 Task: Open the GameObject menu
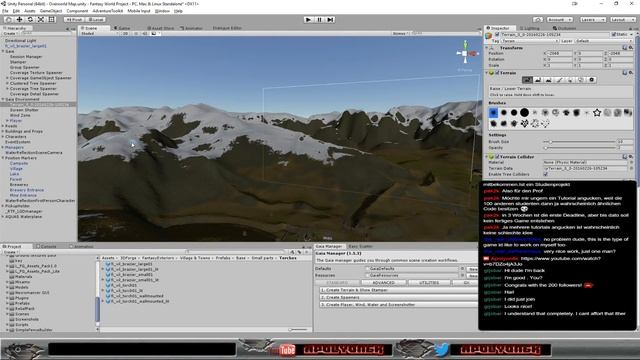tap(51, 11)
